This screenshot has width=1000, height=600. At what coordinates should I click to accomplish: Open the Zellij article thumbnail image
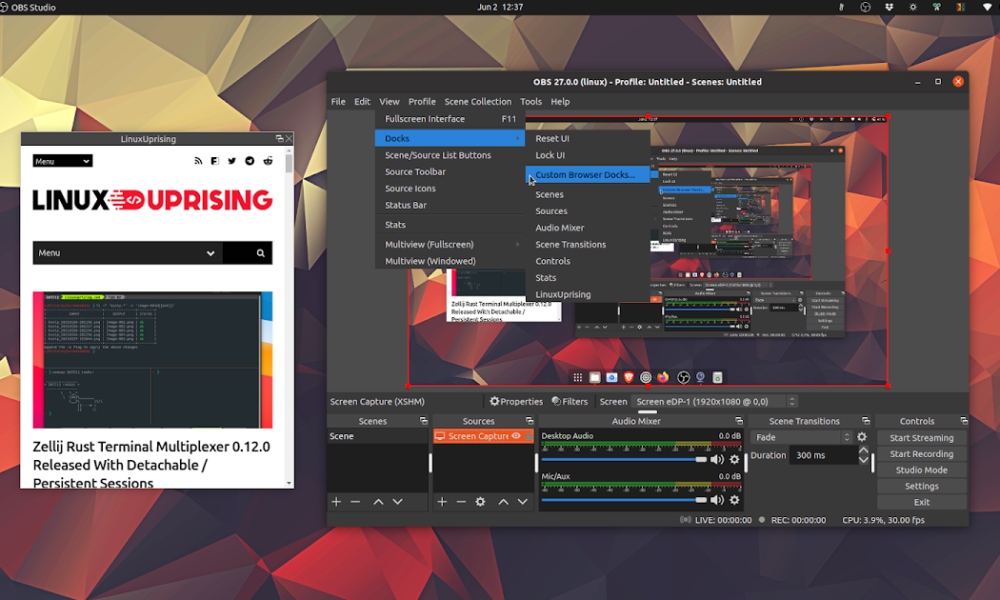(x=152, y=360)
